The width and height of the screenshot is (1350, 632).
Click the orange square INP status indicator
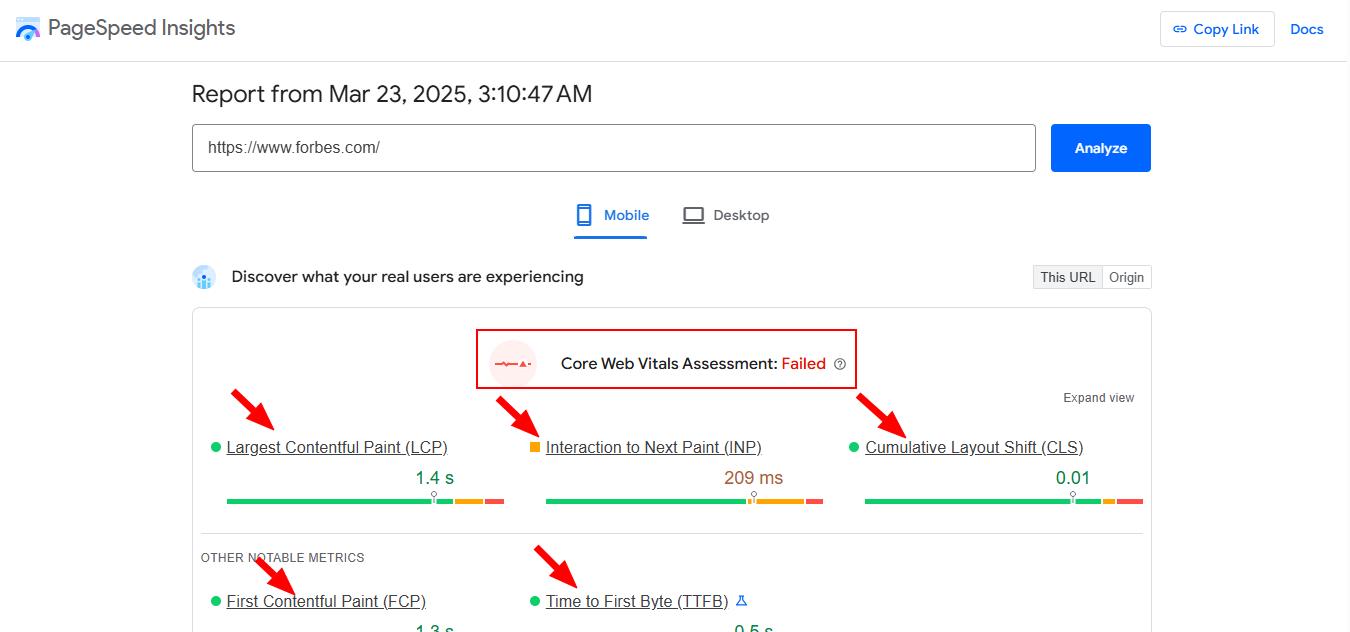[x=535, y=447]
